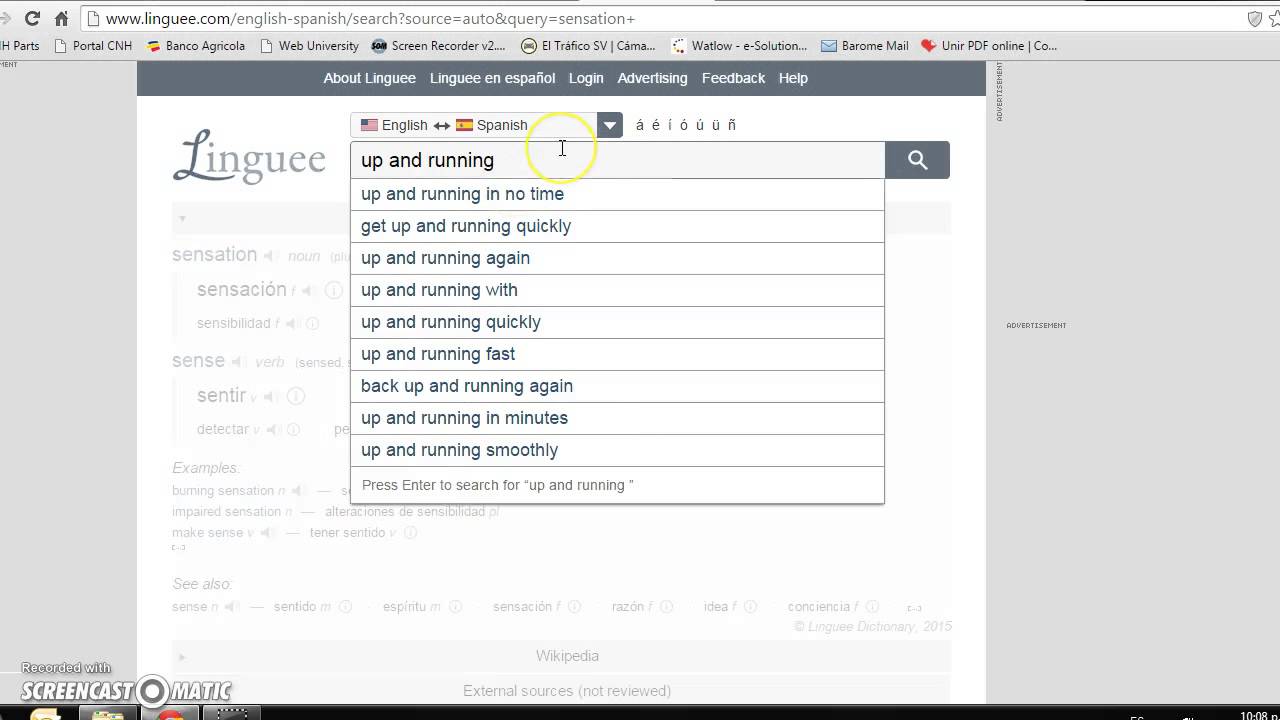Viewport: 1280px width, 720px height.
Task: Click the magnifier search button
Action: pyautogui.click(x=917, y=160)
